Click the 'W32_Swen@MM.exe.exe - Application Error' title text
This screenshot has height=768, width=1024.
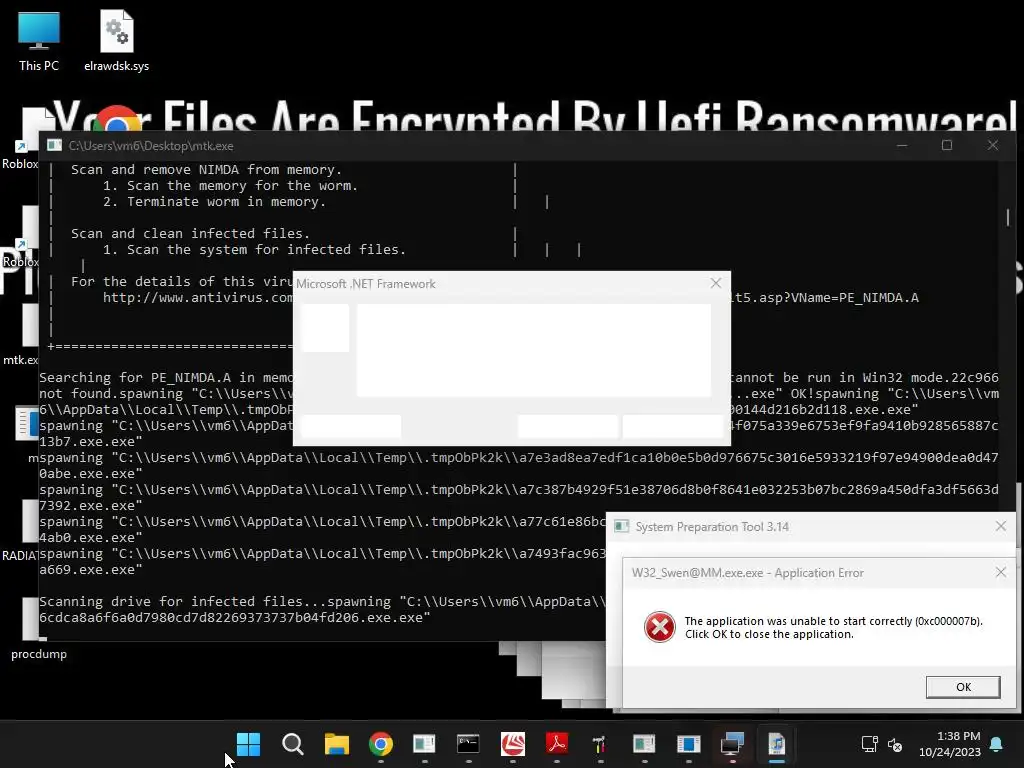(x=748, y=573)
